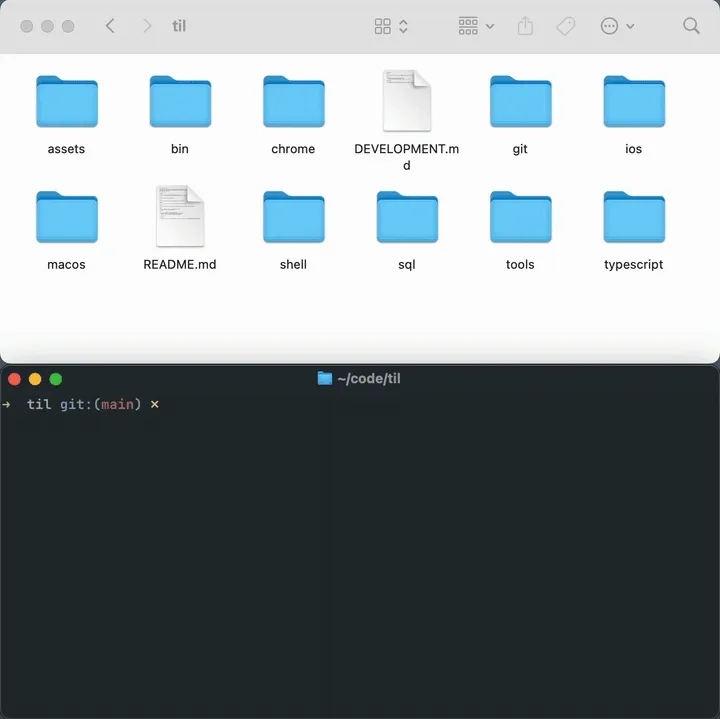Click the "typescript" folder name label
The image size is (720, 719).
(634, 264)
